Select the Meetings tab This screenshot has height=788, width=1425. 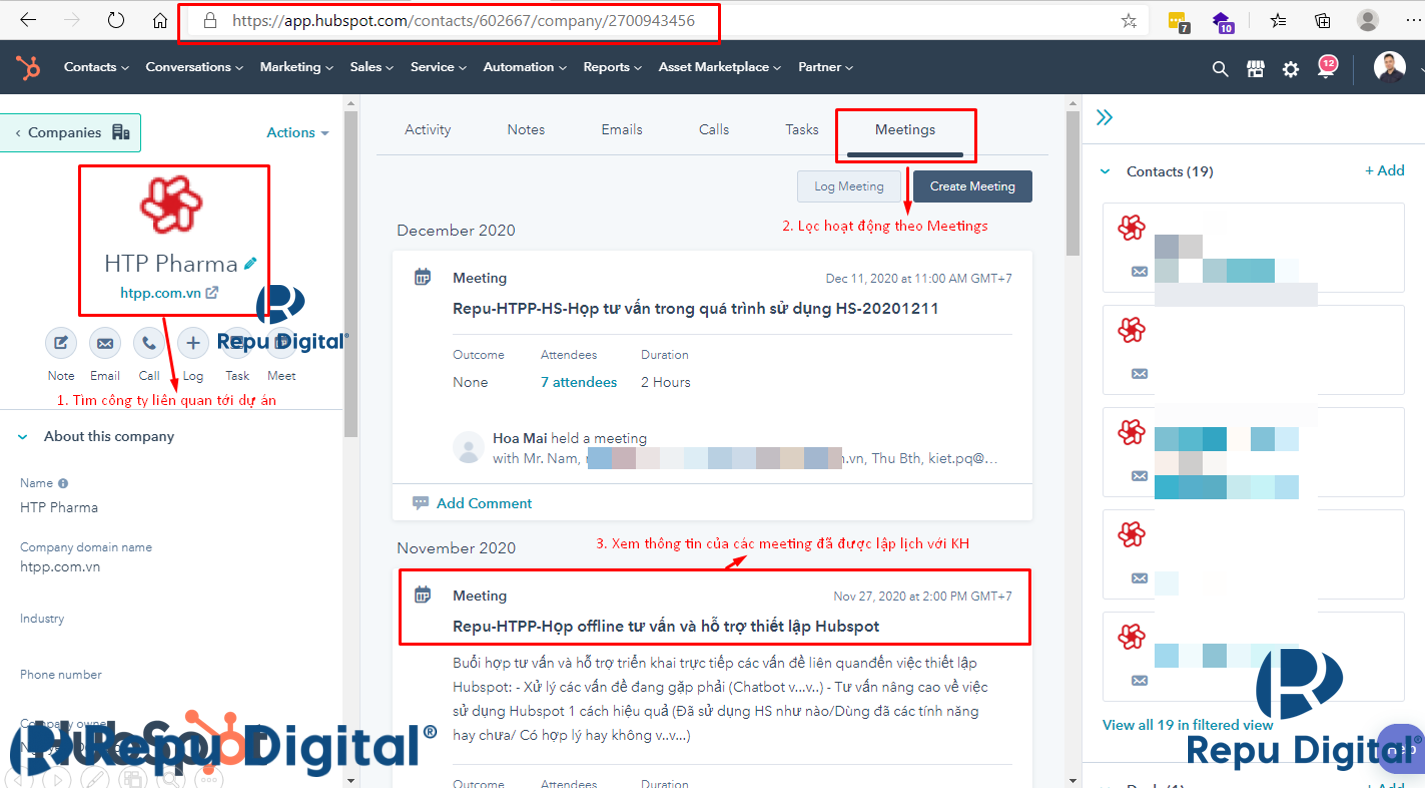(905, 130)
